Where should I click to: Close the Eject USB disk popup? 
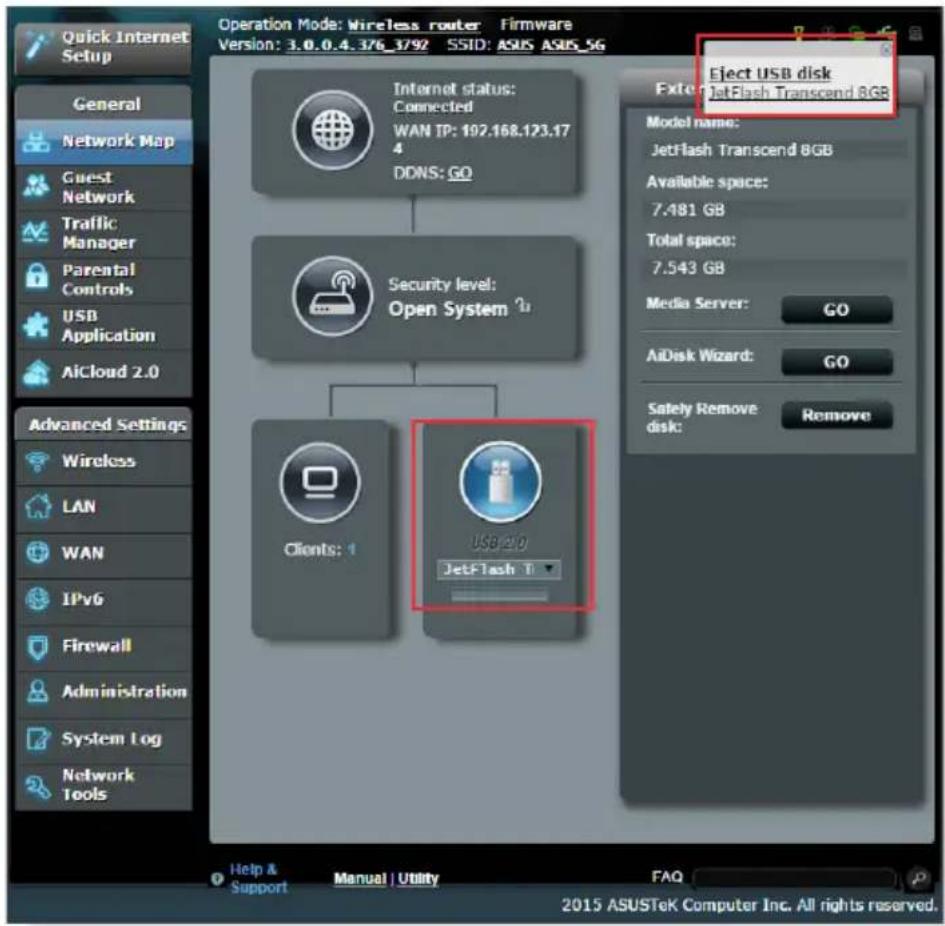[x=885, y=49]
